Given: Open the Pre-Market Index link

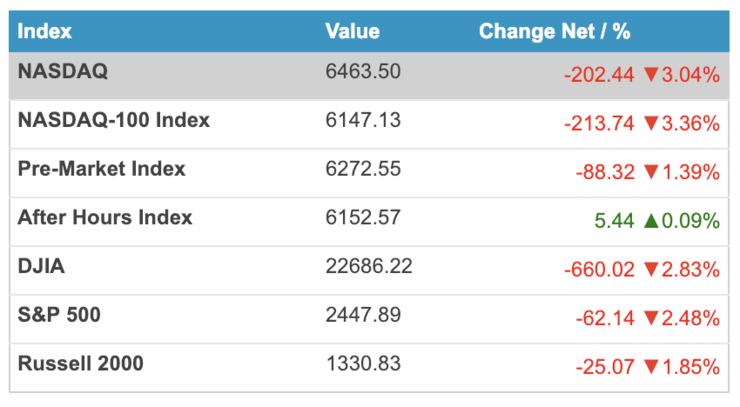Looking at the screenshot, I should [101, 169].
